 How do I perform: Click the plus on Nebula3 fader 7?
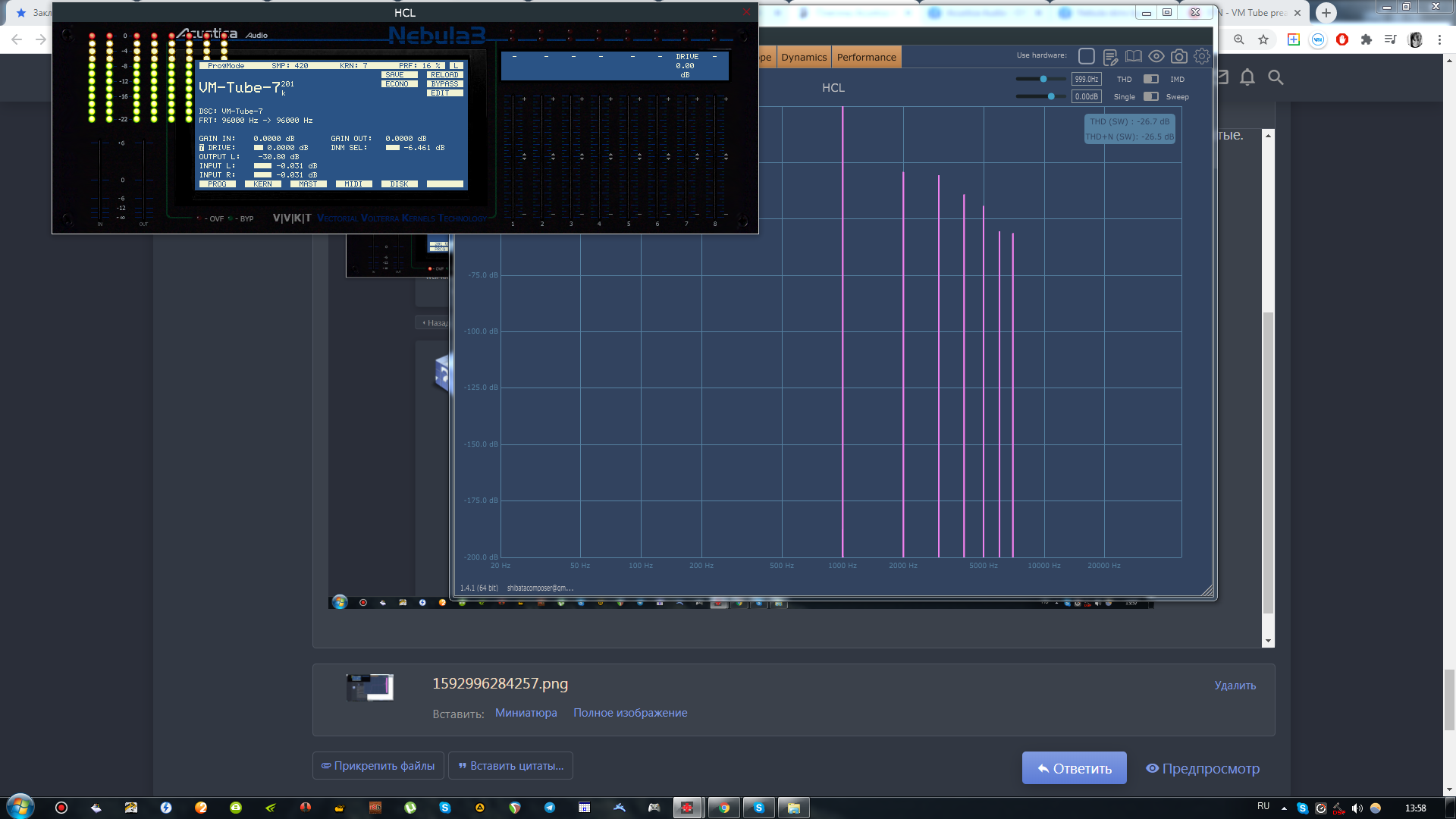tap(697, 99)
